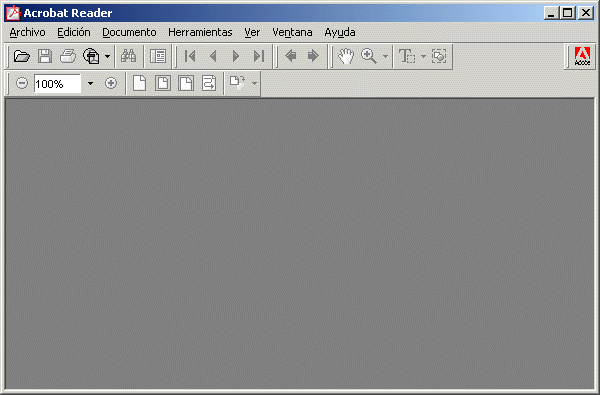Open the Edición menu

point(74,33)
